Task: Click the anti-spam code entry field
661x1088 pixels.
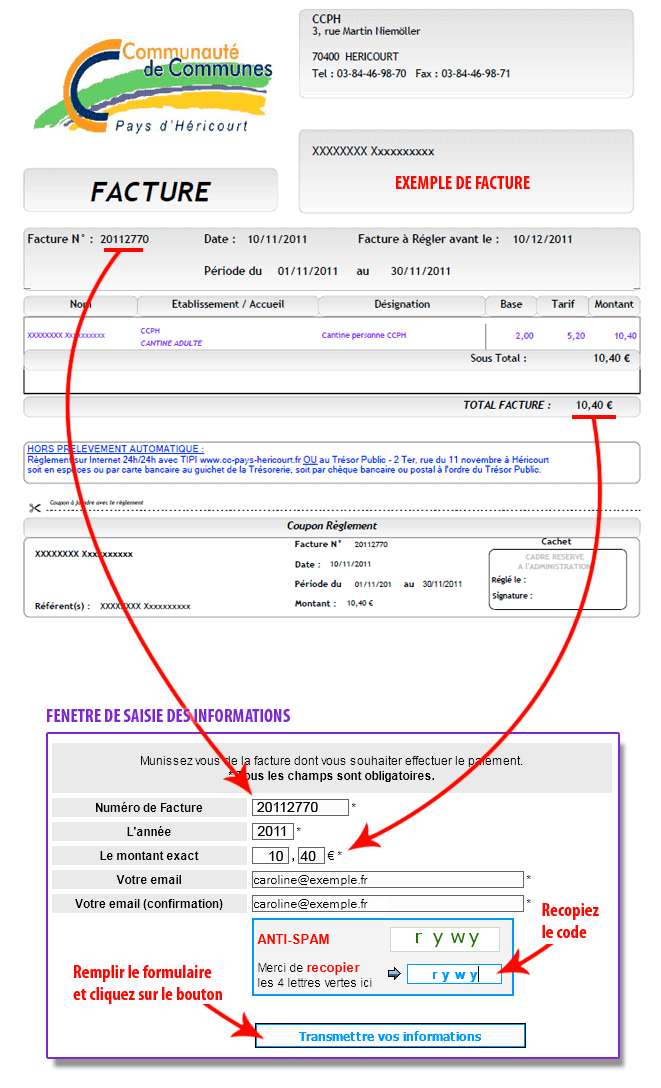Action: (x=454, y=974)
